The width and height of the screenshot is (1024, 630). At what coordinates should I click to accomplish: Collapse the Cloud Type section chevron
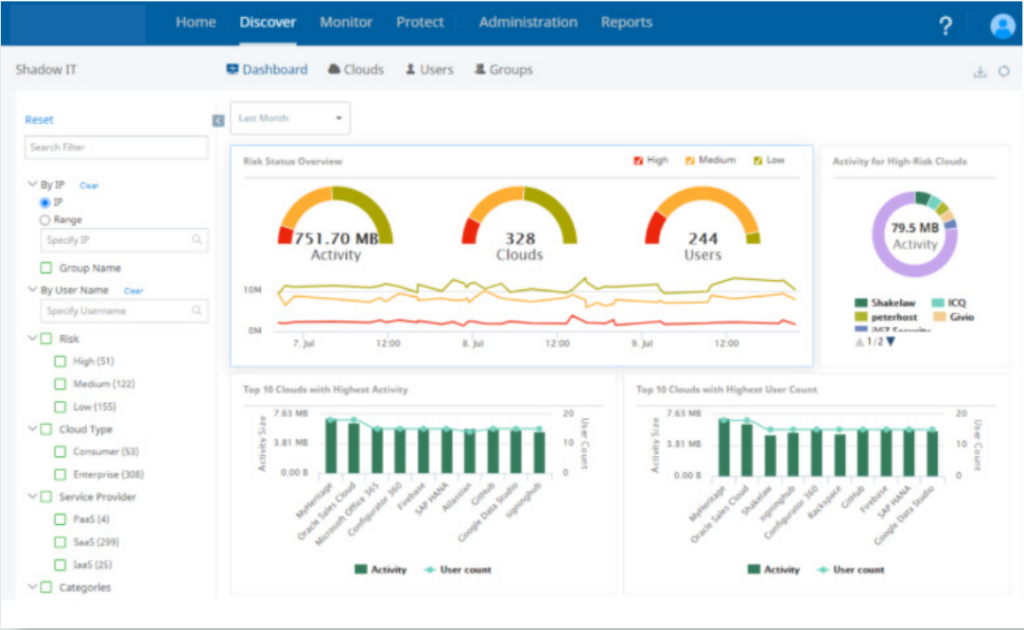click(x=32, y=428)
